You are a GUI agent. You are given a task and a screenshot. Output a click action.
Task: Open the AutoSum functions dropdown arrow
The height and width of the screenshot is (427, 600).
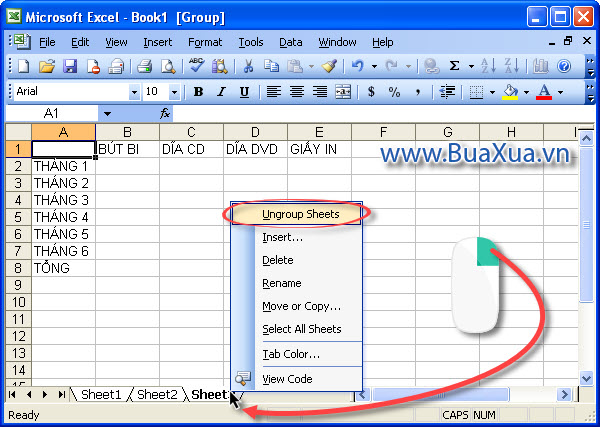click(x=471, y=67)
